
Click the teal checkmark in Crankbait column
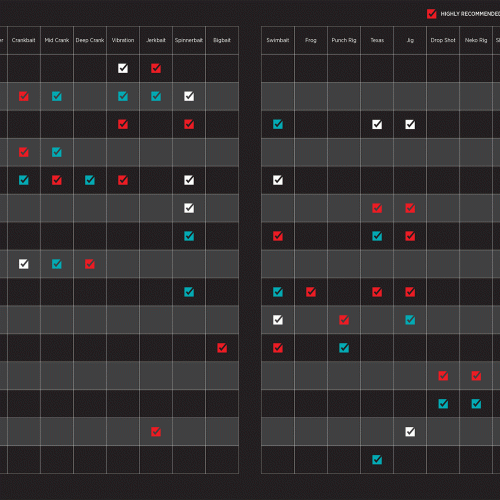[x=24, y=180]
